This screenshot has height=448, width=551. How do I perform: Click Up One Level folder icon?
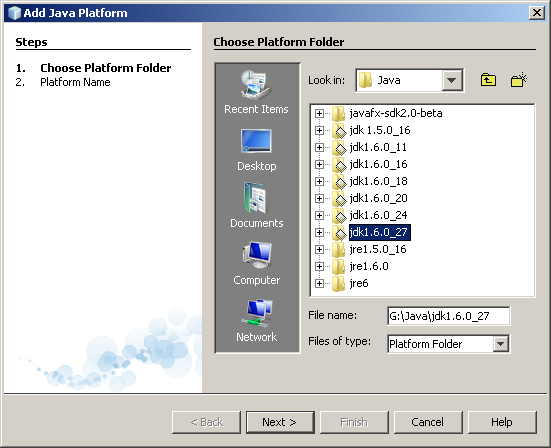pyautogui.click(x=488, y=80)
